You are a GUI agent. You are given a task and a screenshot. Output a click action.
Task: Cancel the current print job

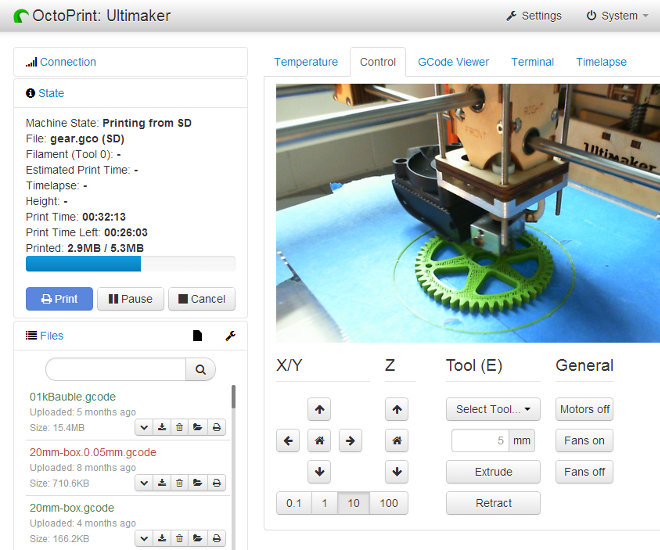202,299
